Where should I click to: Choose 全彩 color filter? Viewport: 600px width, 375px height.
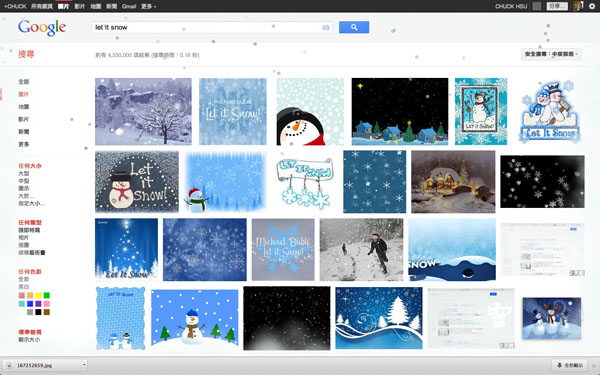[x=24, y=279]
